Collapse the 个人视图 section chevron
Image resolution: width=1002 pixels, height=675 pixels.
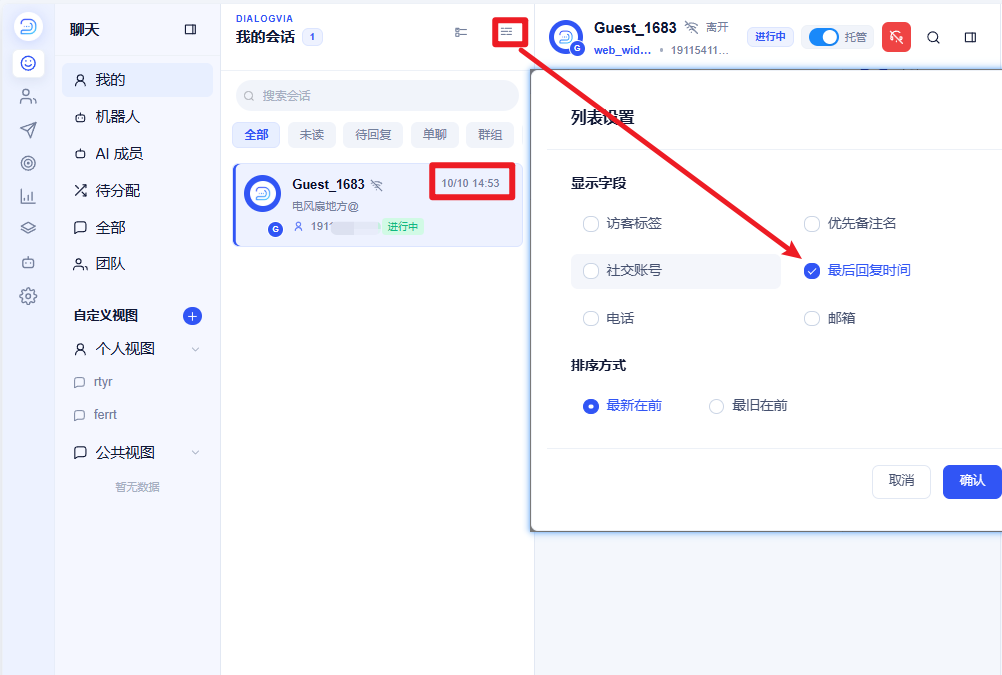[x=196, y=349]
